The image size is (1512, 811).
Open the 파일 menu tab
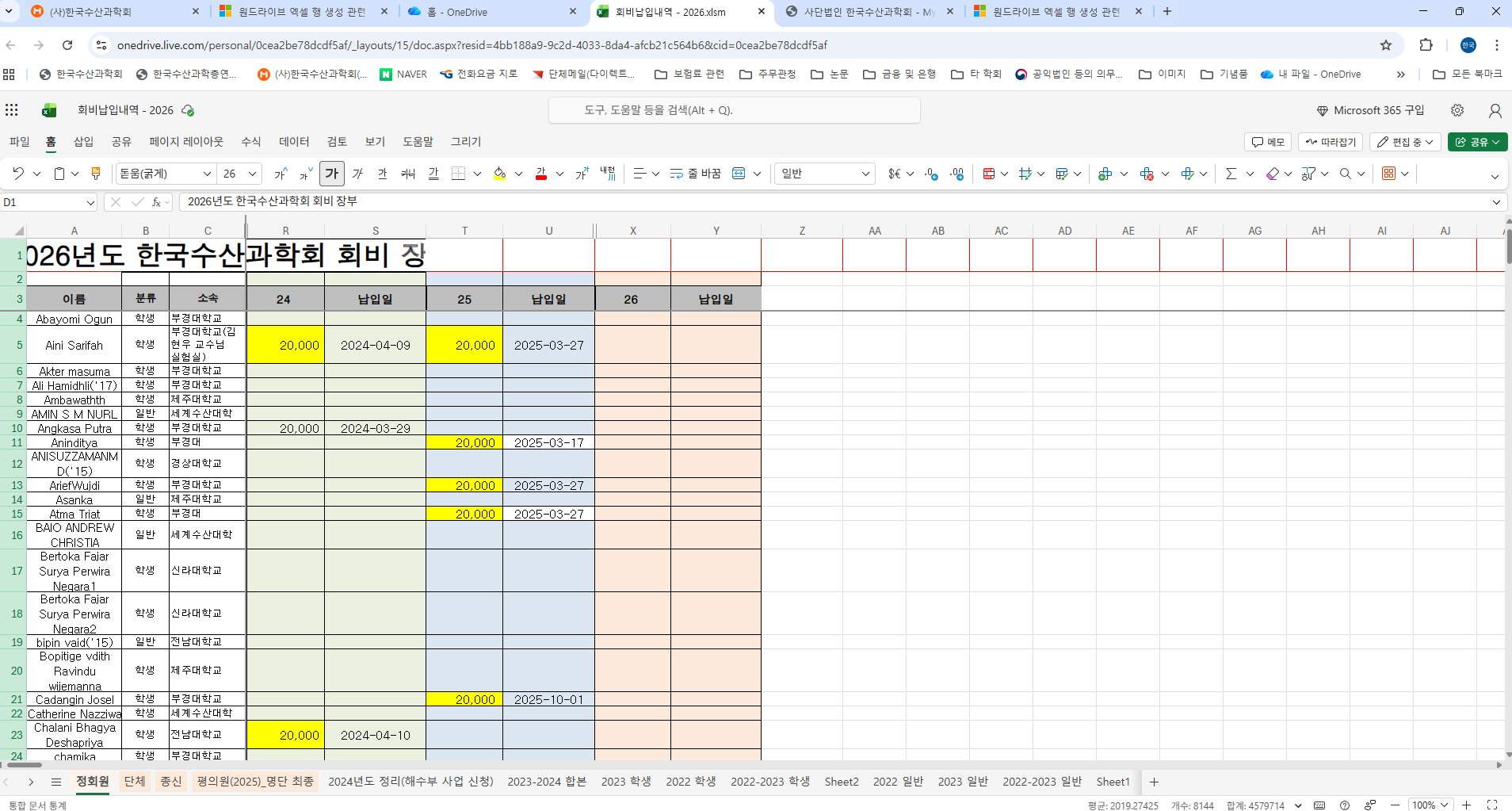[20, 142]
